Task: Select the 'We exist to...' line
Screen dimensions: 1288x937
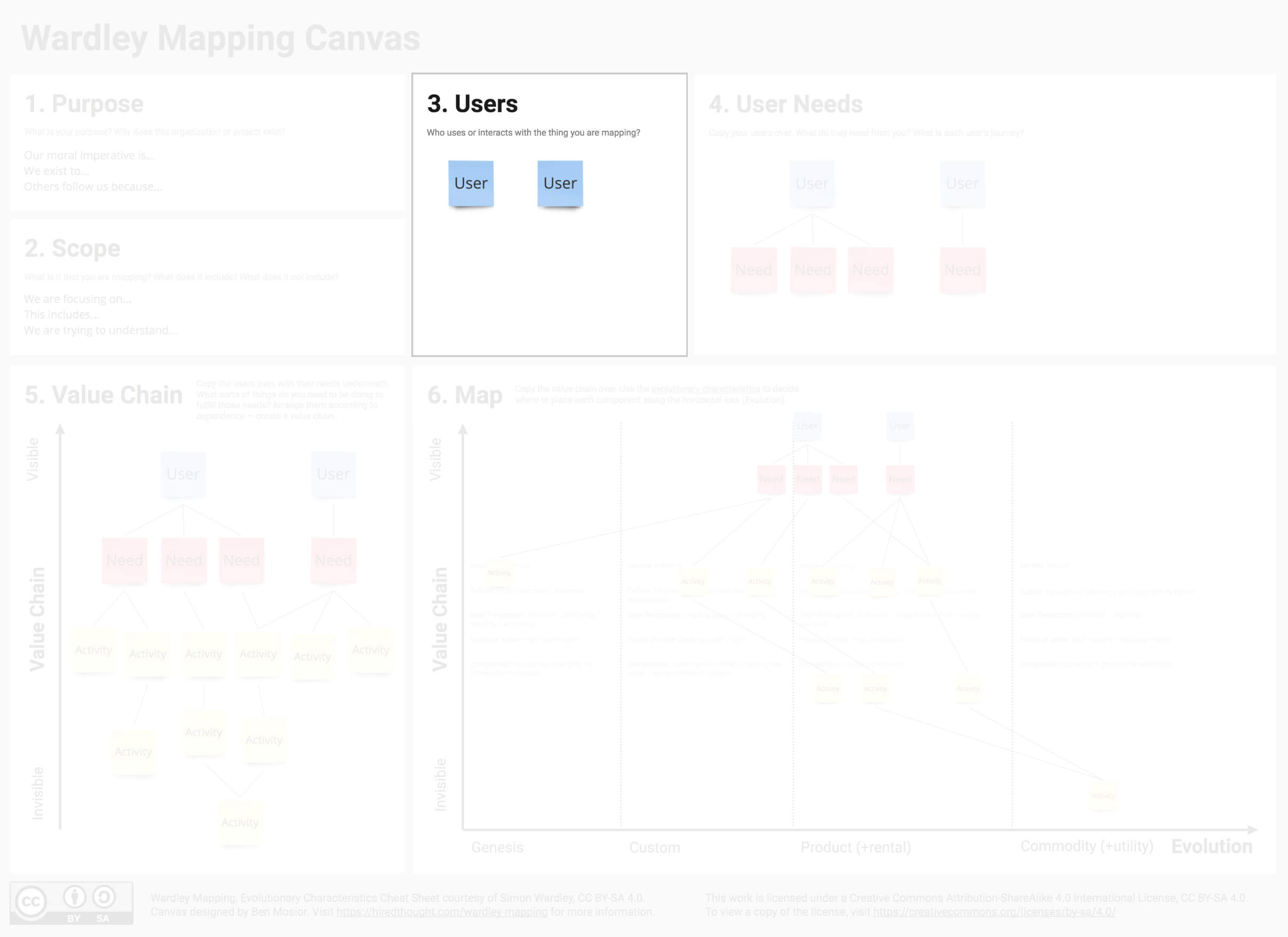Action: (56, 171)
